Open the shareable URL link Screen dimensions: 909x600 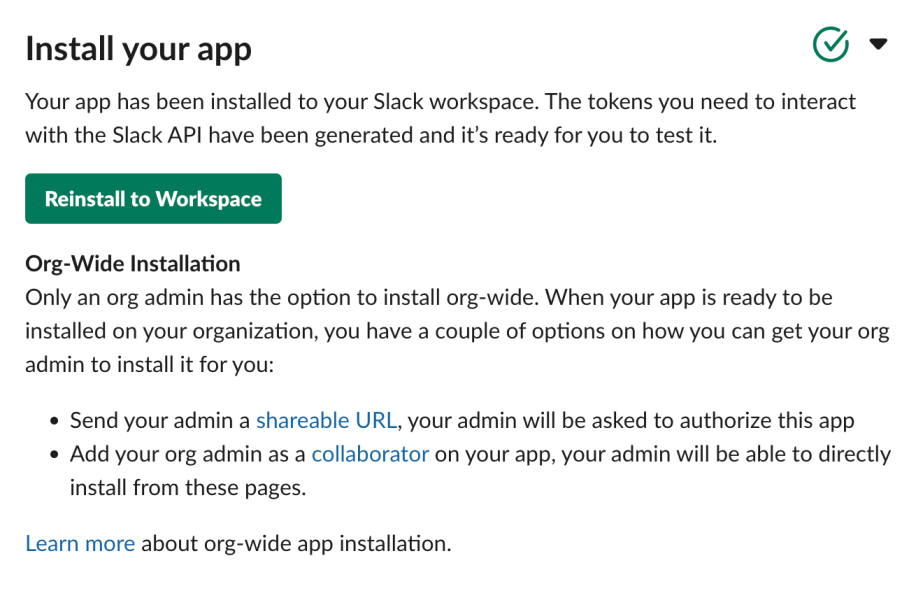326,420
